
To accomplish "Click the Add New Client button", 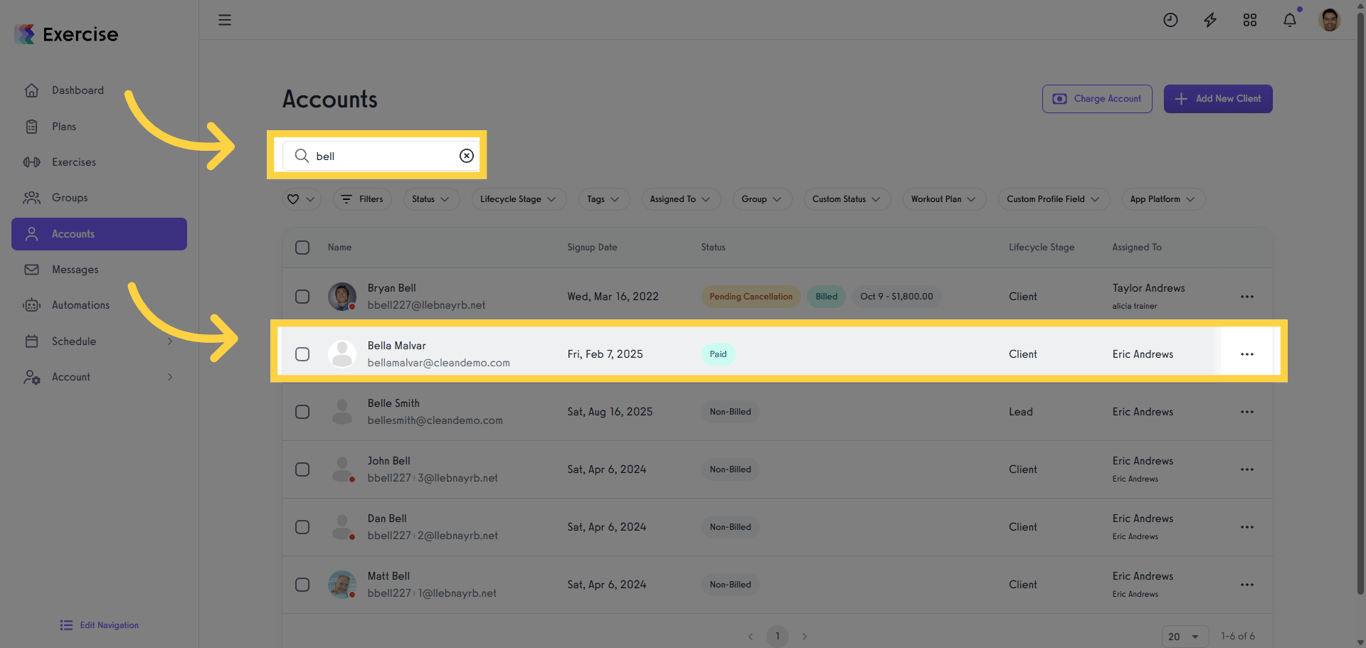I will coord(1217,98).
